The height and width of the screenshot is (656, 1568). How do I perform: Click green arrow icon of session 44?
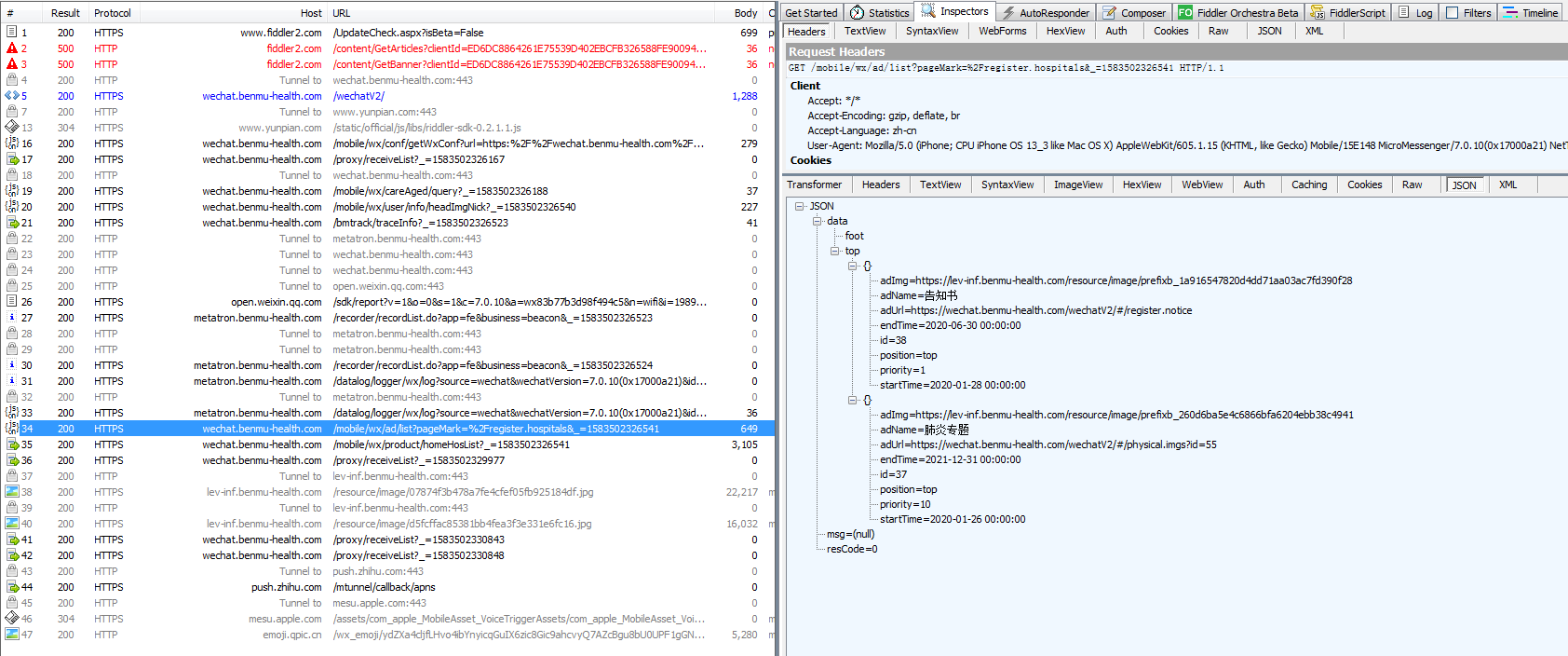12,586
